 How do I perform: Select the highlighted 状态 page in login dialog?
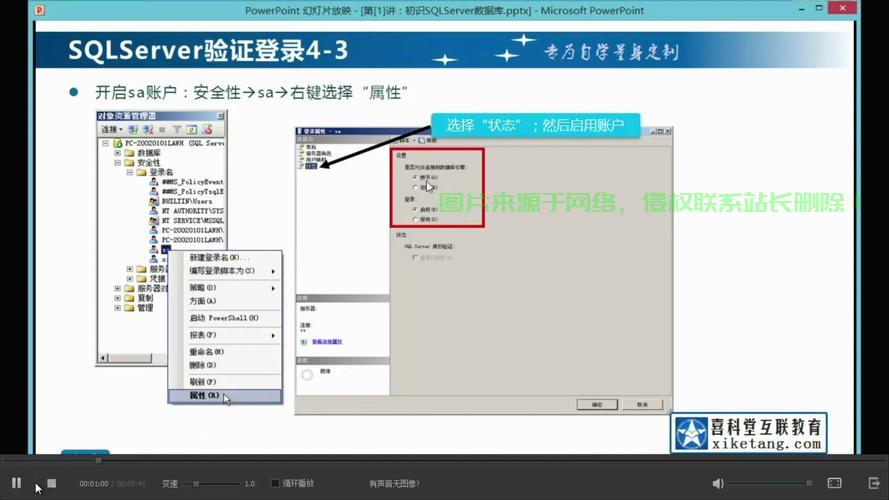coord(311,166)
